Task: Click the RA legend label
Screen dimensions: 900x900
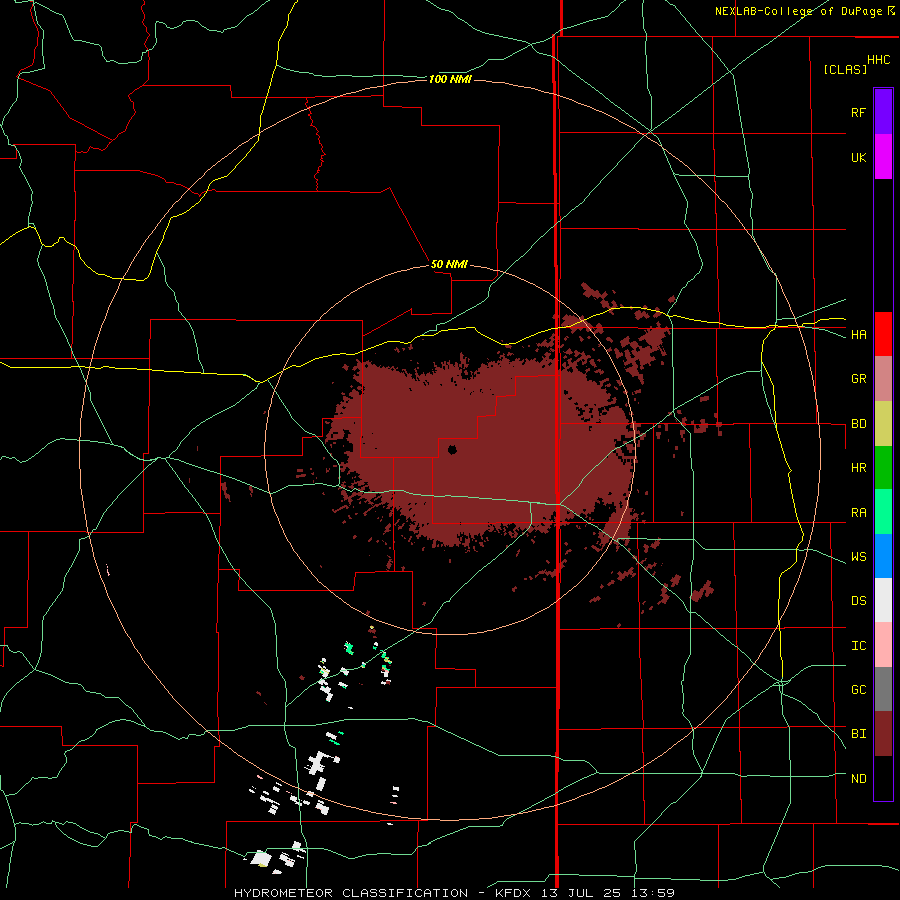Action: (x=858, y=513)
